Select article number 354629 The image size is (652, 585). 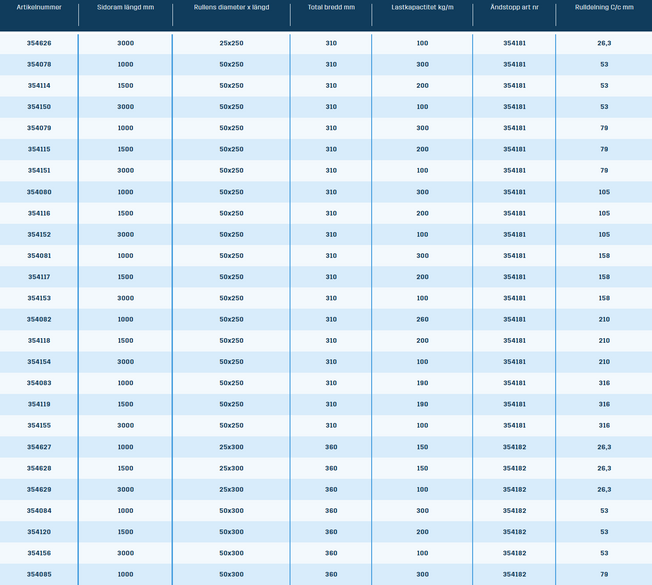(39, 489)
